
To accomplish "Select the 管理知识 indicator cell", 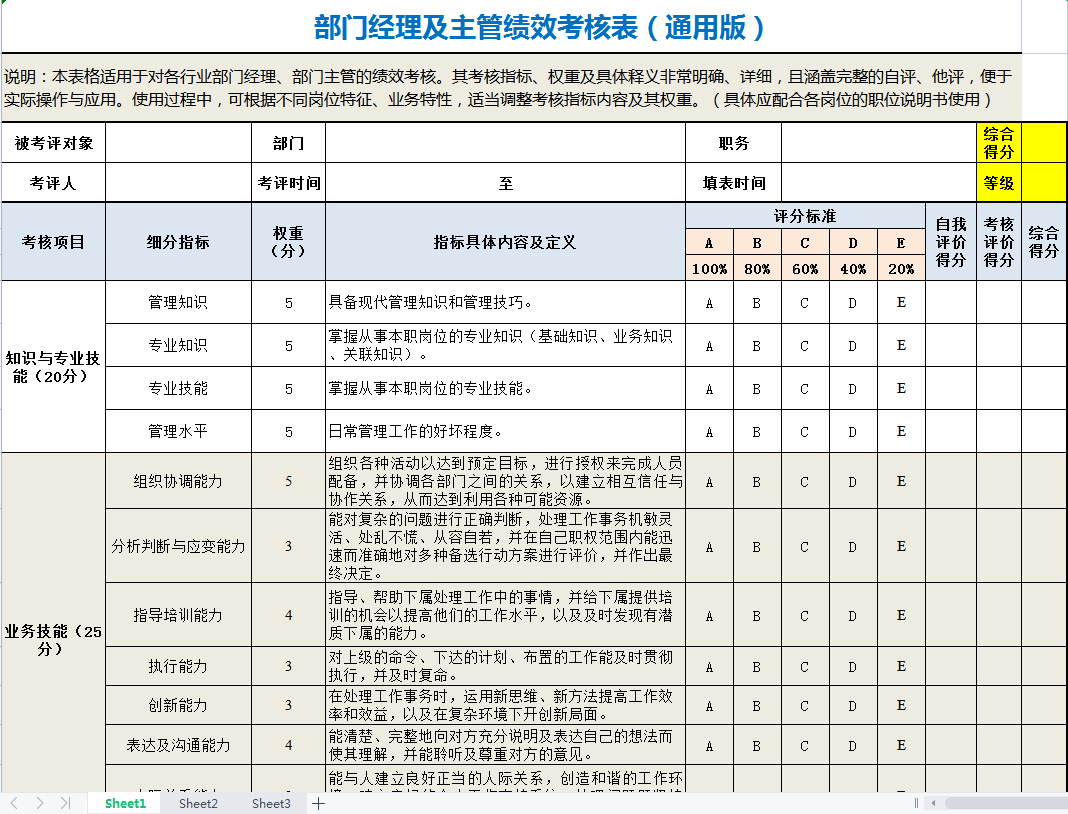I will [178, 302].
